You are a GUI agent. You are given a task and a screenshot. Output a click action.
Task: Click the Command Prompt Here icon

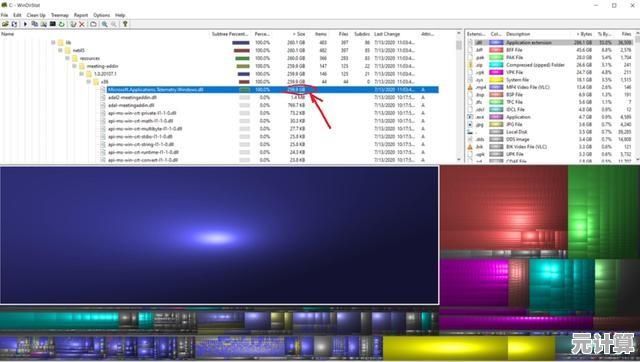(x=53, y=24)
